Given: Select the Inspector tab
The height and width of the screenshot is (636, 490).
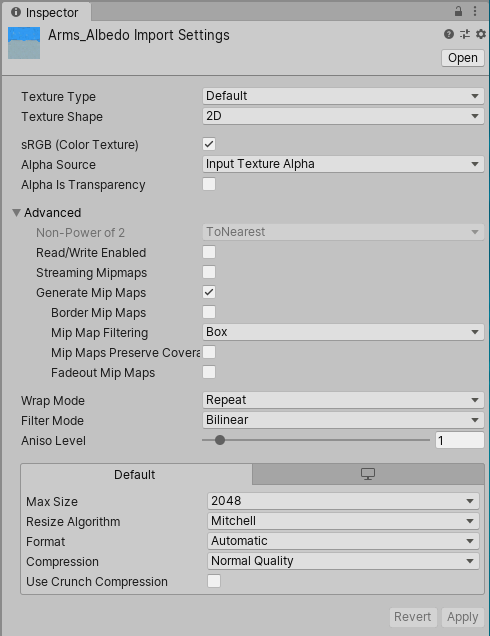Looking at the screenshot, I should (46, 12).
